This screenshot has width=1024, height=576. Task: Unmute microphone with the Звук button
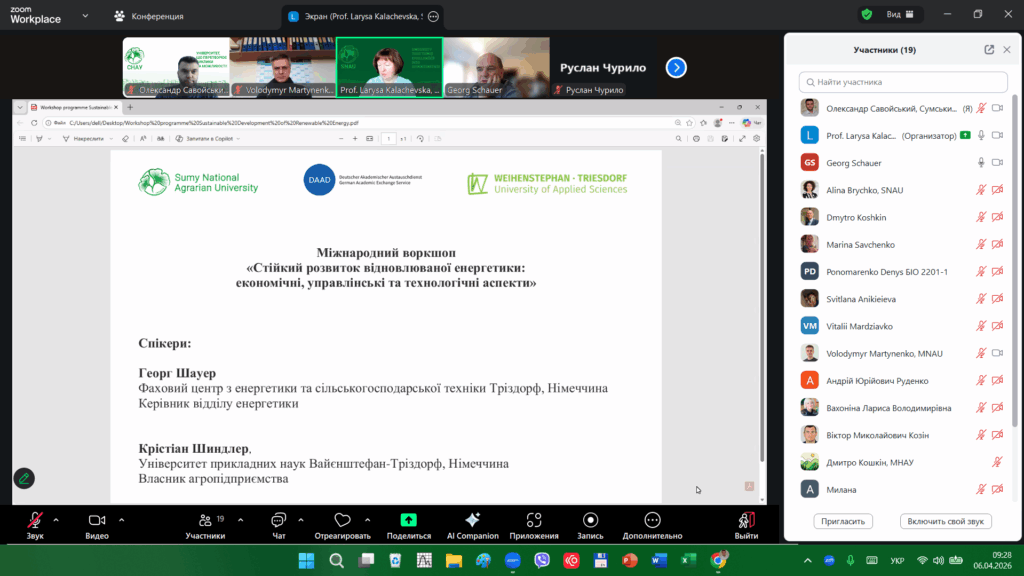coord(35,520)
